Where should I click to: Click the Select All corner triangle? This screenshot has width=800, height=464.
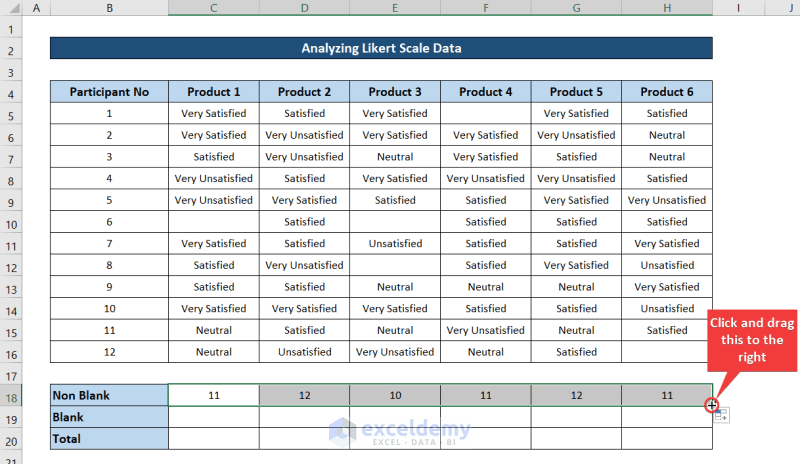click(9, 8)
